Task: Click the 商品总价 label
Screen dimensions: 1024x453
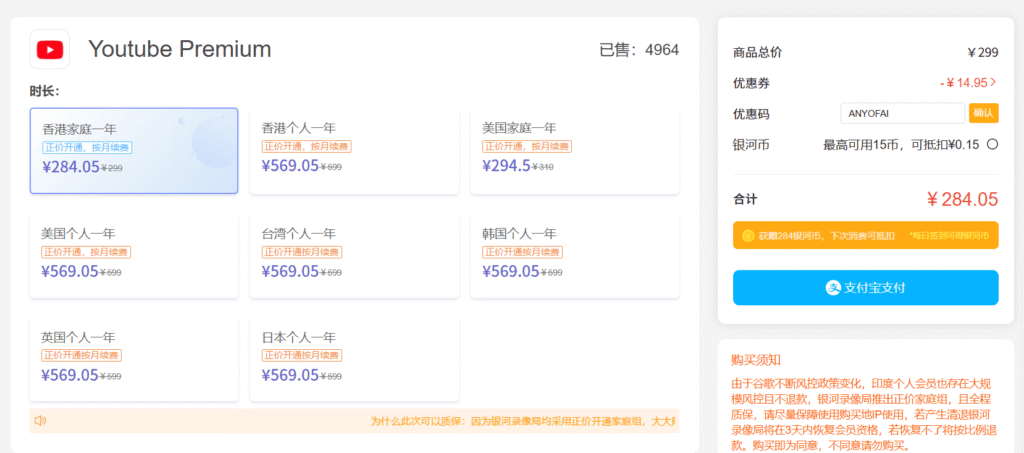Action: [x=758, y=53]
